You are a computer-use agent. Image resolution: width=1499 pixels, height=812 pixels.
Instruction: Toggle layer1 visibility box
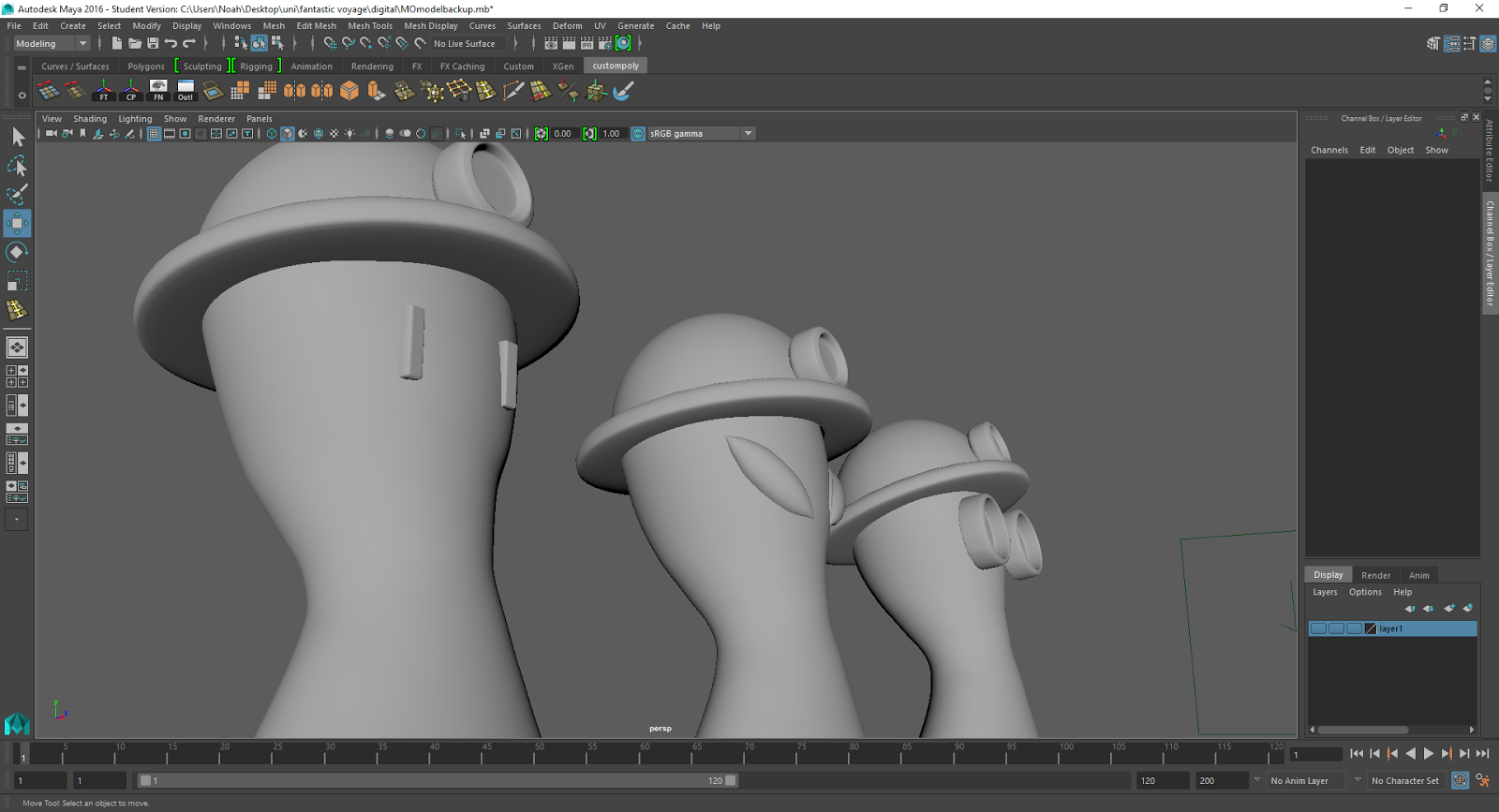(x=1318, y=628)
